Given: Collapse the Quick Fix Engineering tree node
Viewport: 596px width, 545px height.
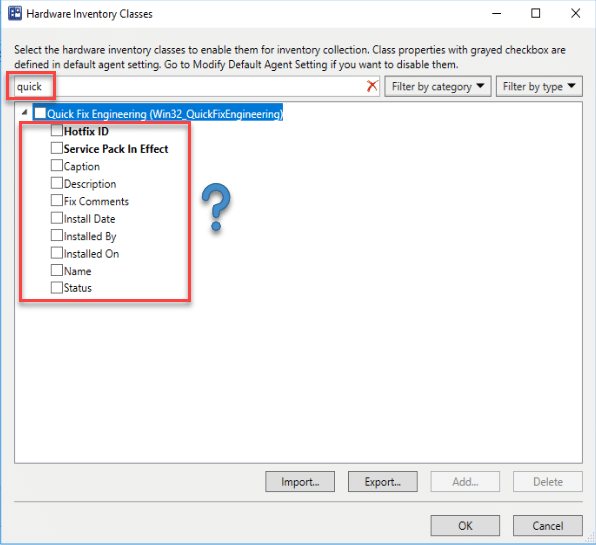Looking at the screenshot, I should coord(24,112).
